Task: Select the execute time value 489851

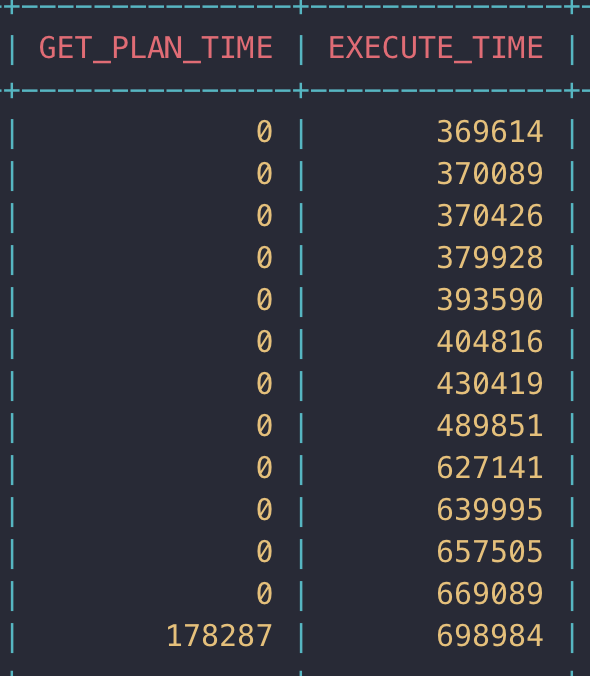Action: [x=490, y=426]
